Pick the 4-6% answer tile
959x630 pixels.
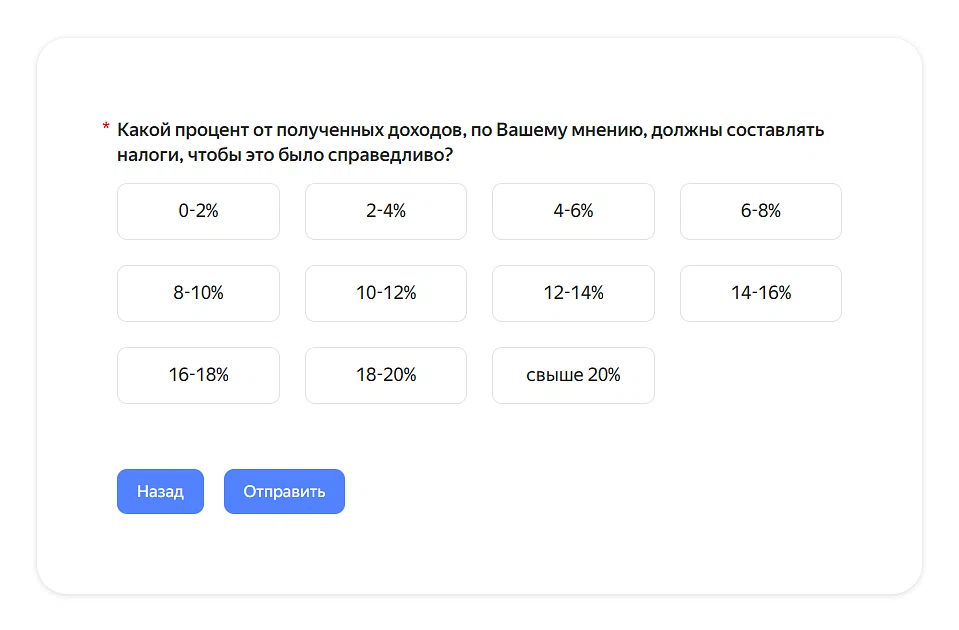click(x=573, y=211)
